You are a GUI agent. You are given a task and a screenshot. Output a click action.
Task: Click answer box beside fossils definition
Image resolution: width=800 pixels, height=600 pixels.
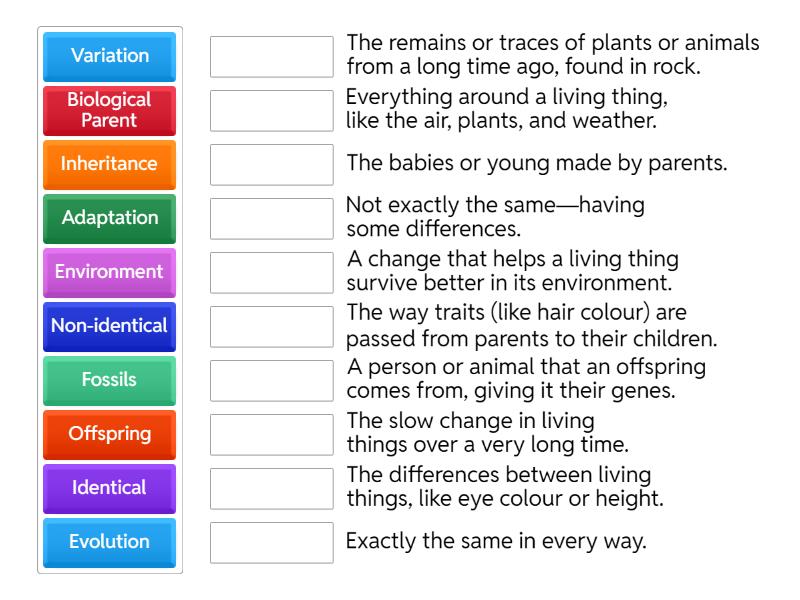coord(272,57)
